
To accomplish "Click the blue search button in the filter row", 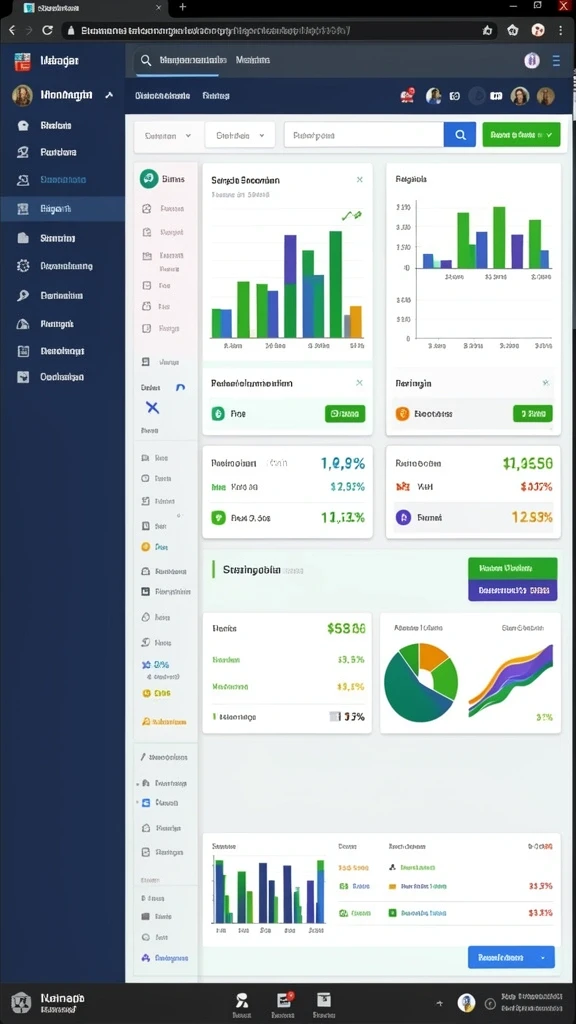I will tap(460, 135).
